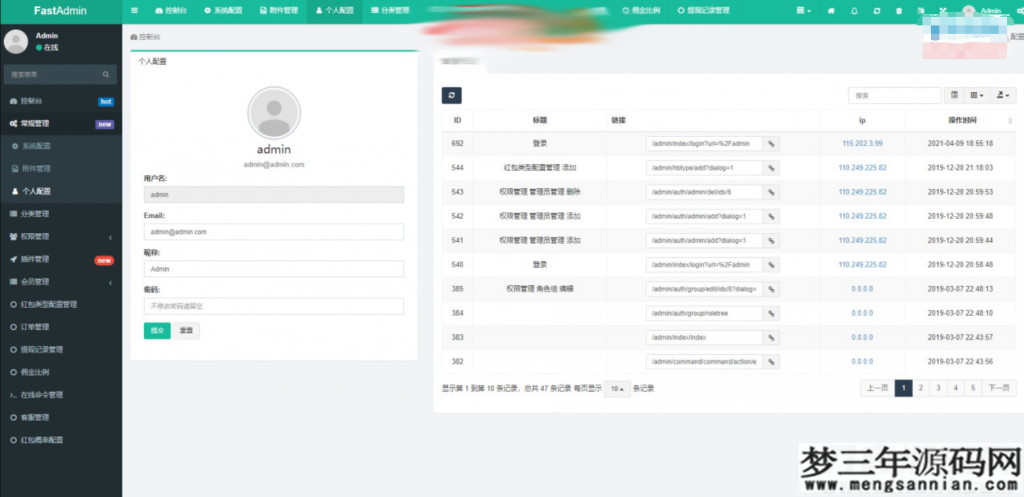Sort by 操作时间 column header
1024x497 pixels.
[964, 120]
